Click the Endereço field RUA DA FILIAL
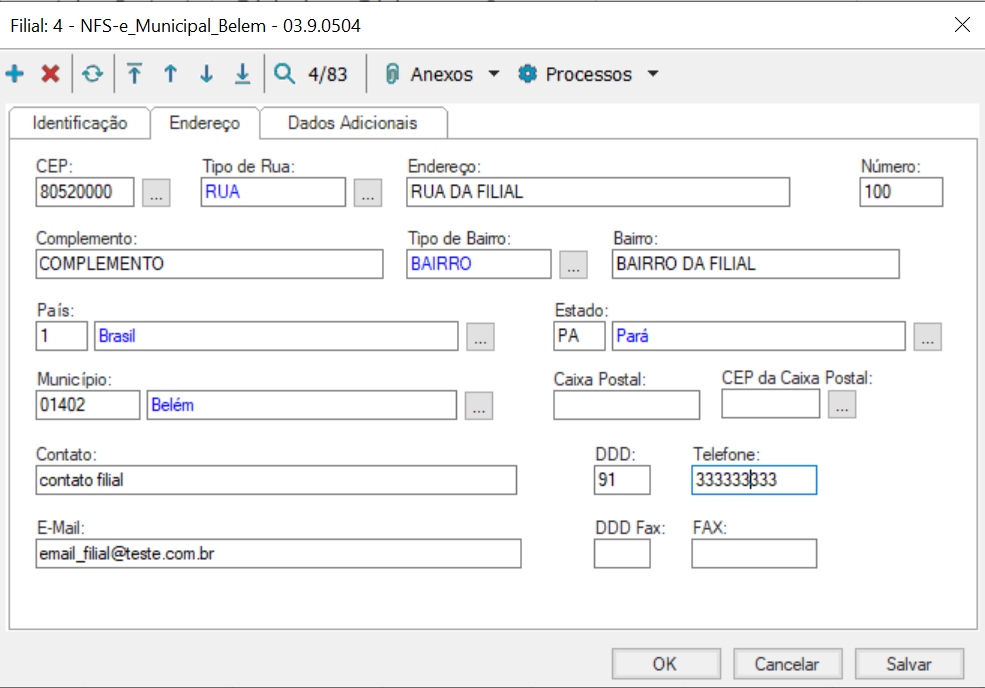This screenshot has width=985, height=688. [x=598, y=192]
